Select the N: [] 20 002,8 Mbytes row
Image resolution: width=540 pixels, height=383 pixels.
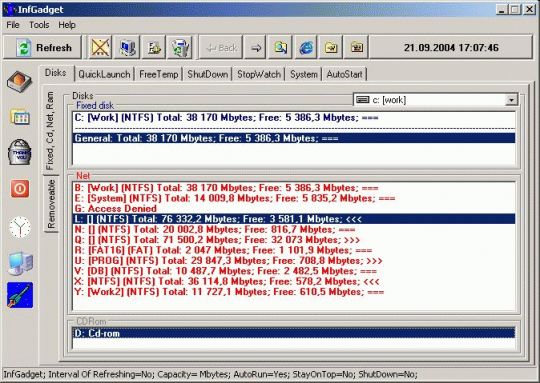point(294,229)
